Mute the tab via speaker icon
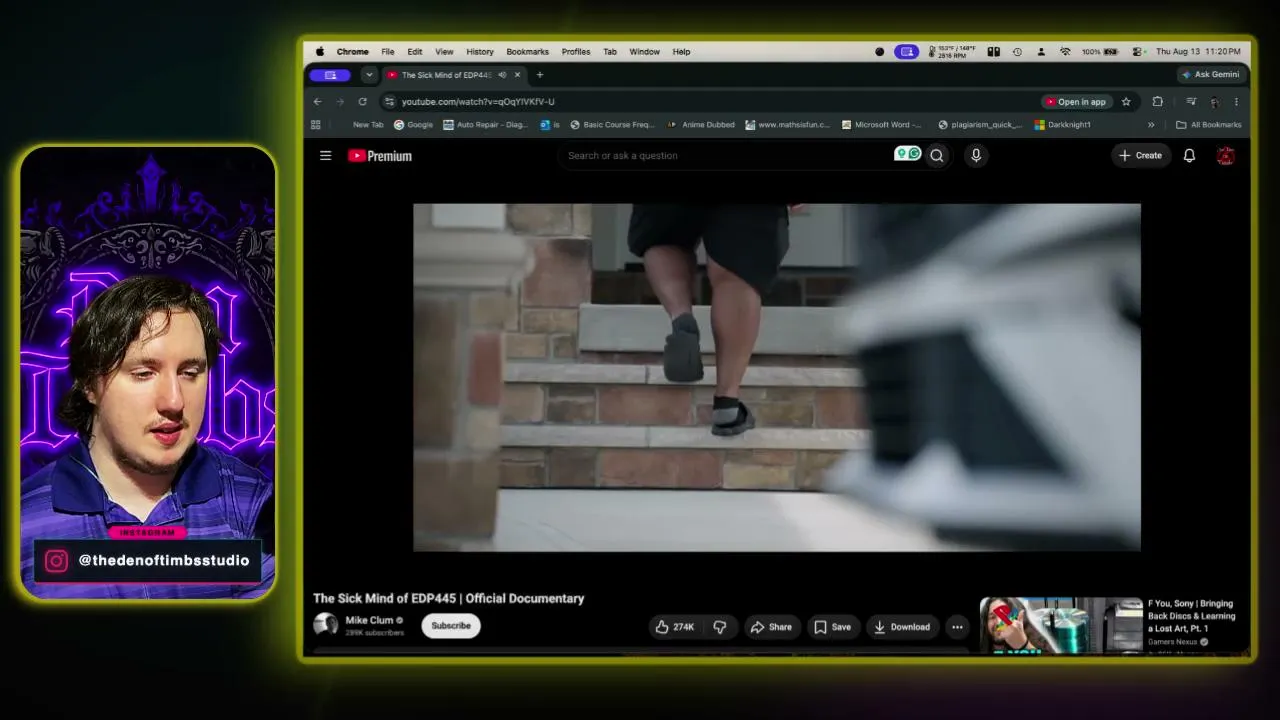The image size is (1280, 720). pyautogui.click(x=502, y=75)
